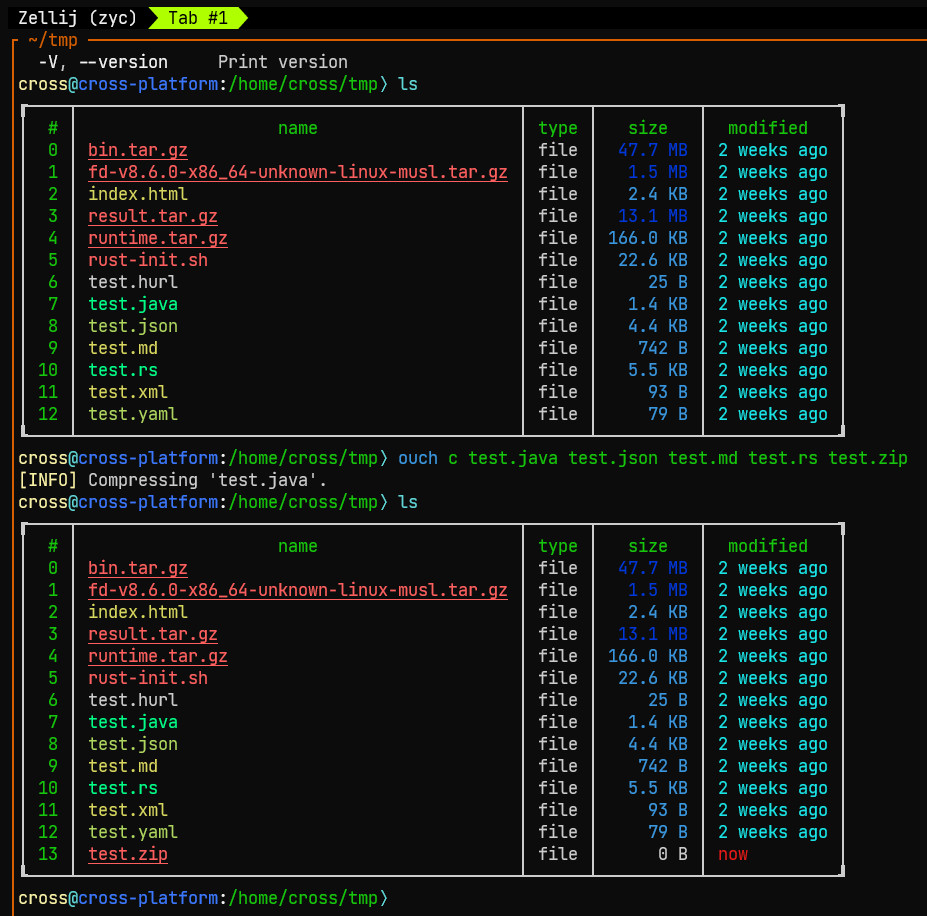This screenshot has width=927, height=916.
Task: Click the test.zip entry in second listing
Action: coord(128,854)
